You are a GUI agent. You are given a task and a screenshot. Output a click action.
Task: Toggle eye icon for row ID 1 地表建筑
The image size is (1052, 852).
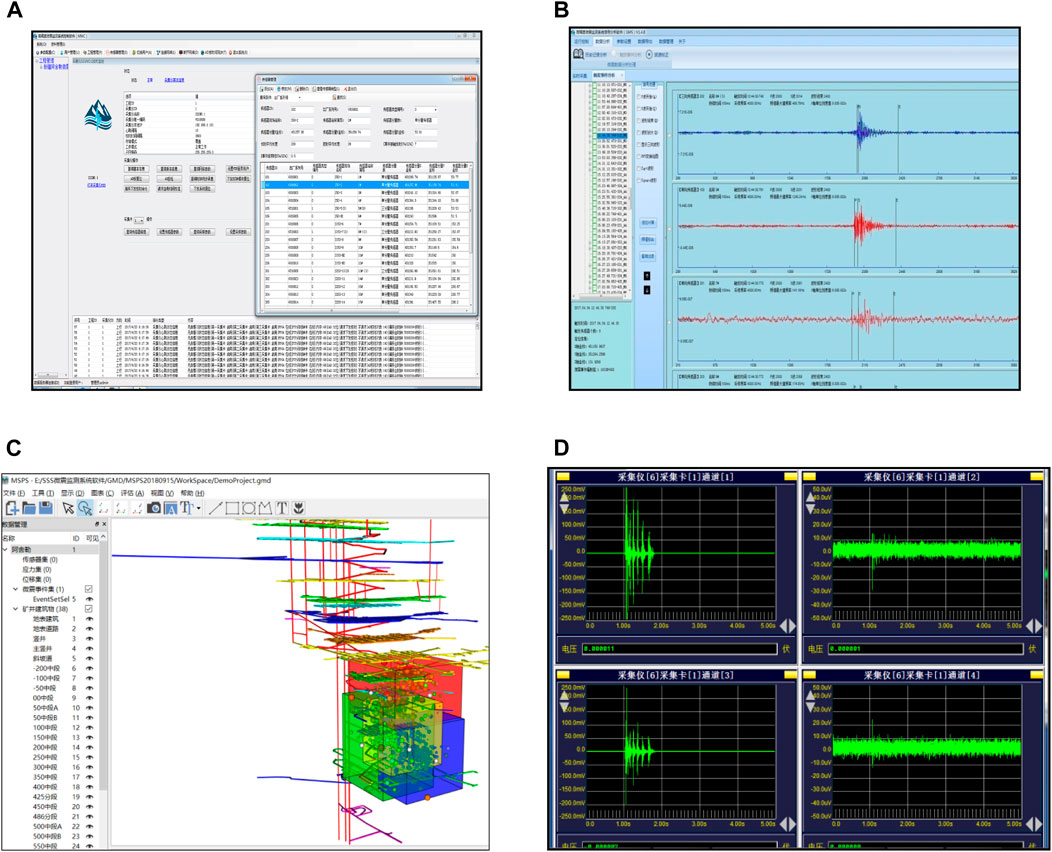click(89, 619)
